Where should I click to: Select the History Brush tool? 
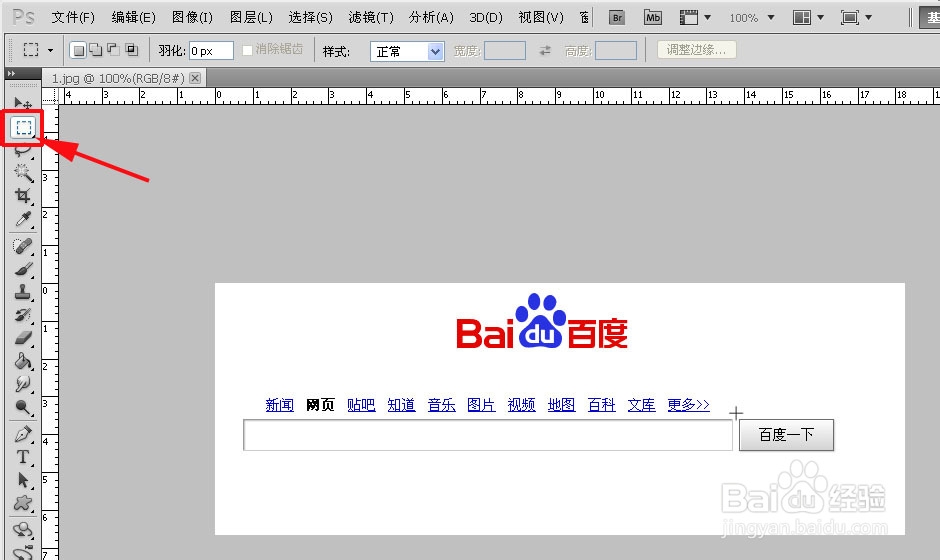coord(23,315)
